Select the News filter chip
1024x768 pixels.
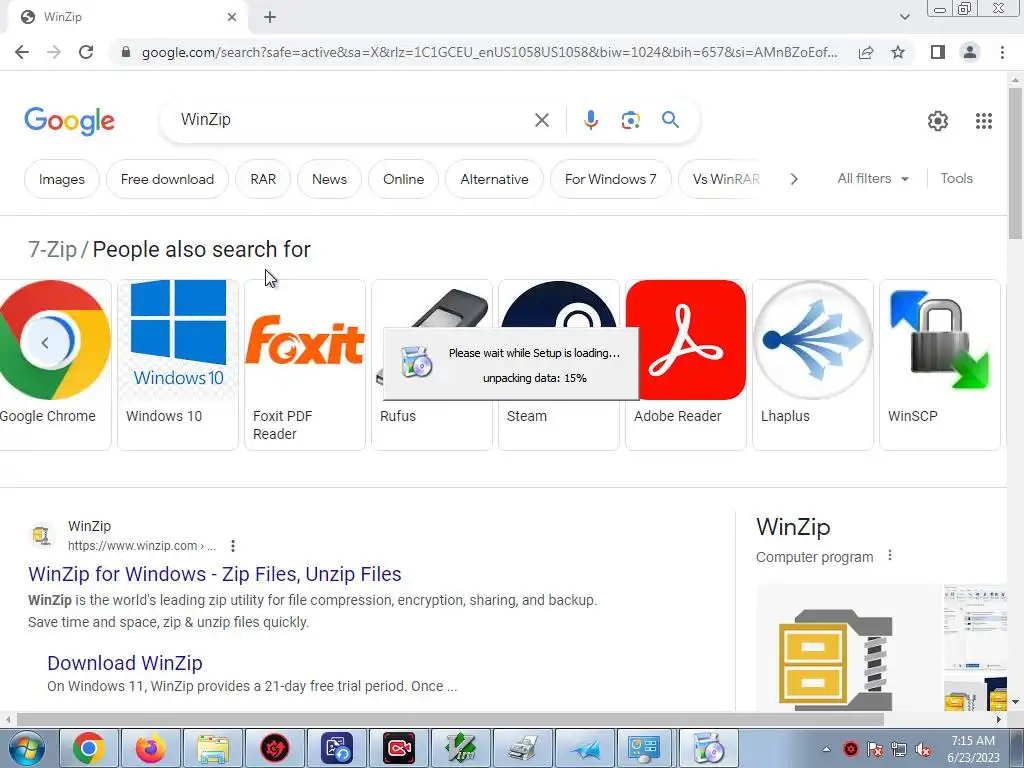coord(329,179)
